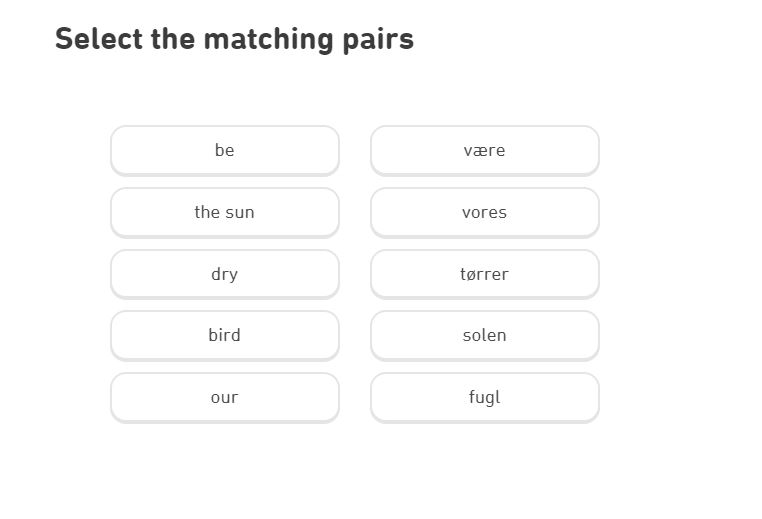This screenshot has width=762, height=519.
Task: Choose the "dry" card
Action: (224, 274)
